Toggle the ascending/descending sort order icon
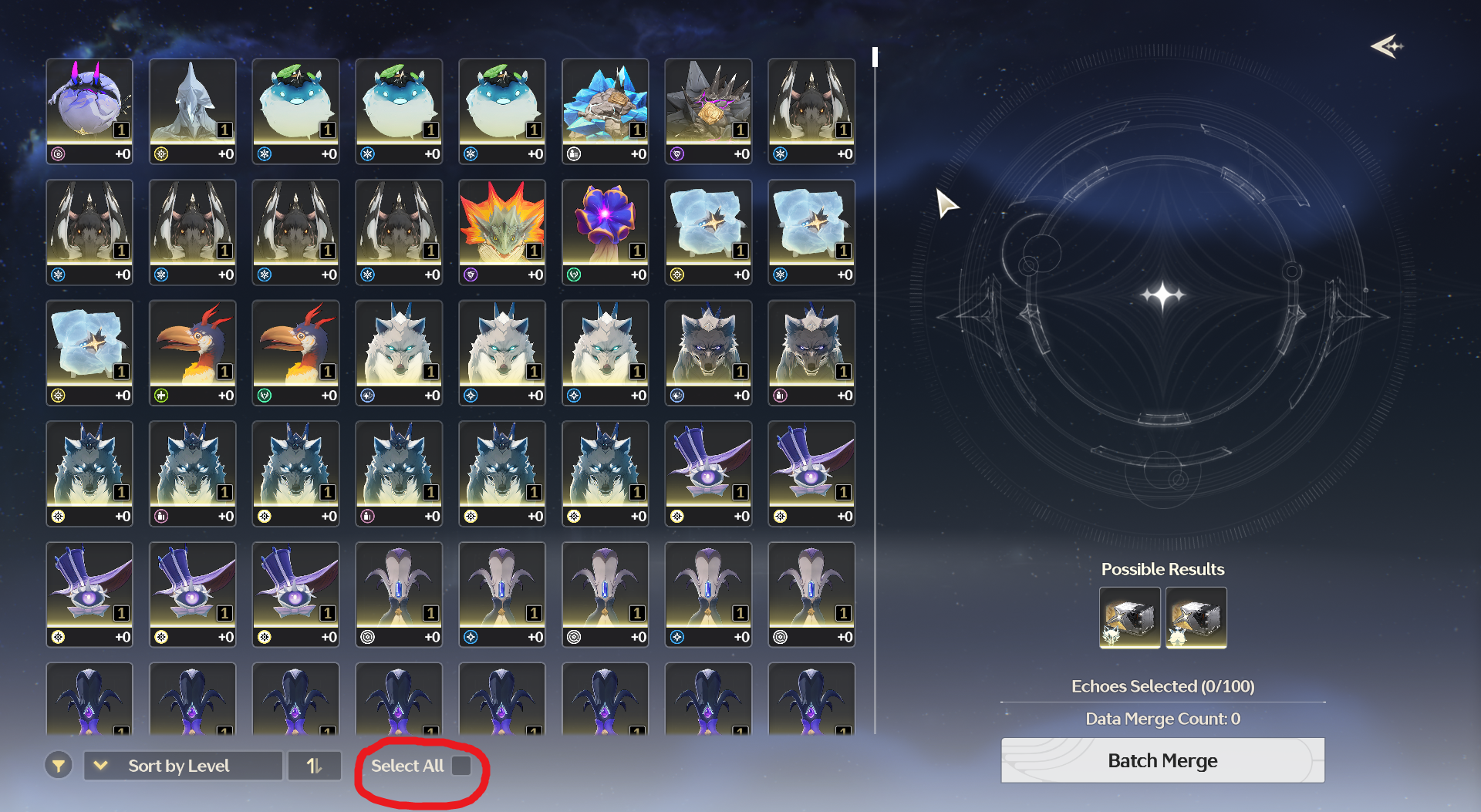1481x812 pixels. coord(314,766)
